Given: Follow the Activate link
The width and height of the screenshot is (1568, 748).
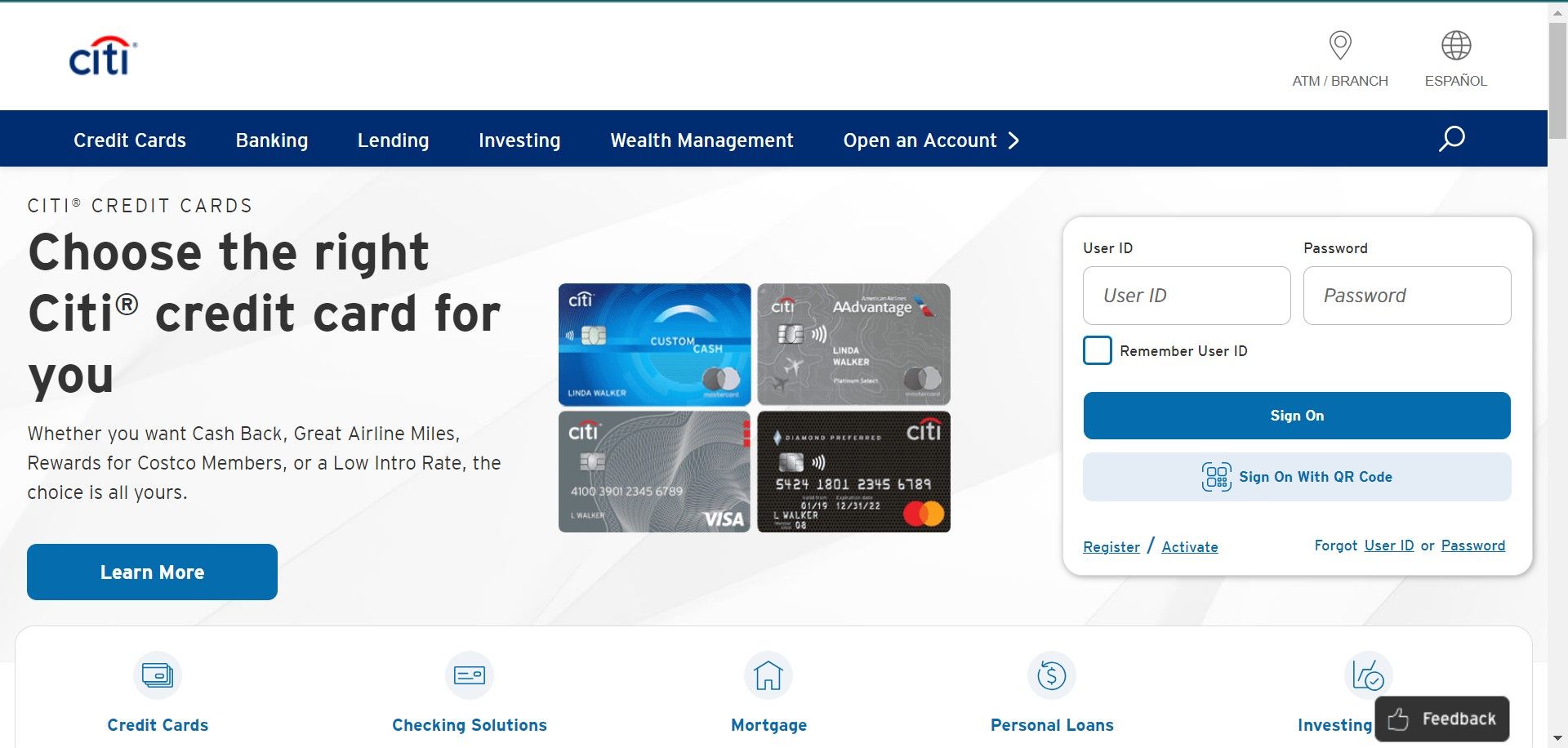Looking at the screenshot, I should pos(1190,547).
